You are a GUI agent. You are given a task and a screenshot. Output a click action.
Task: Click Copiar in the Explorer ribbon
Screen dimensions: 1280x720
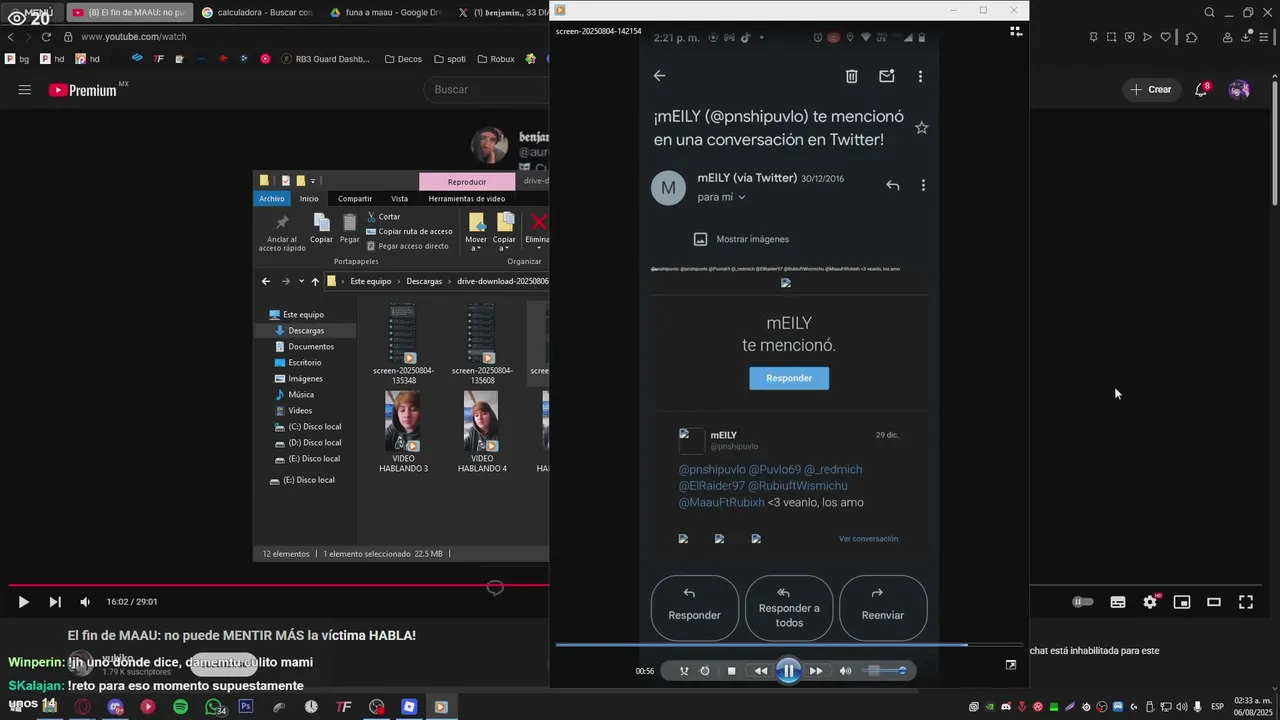point(321,229)
